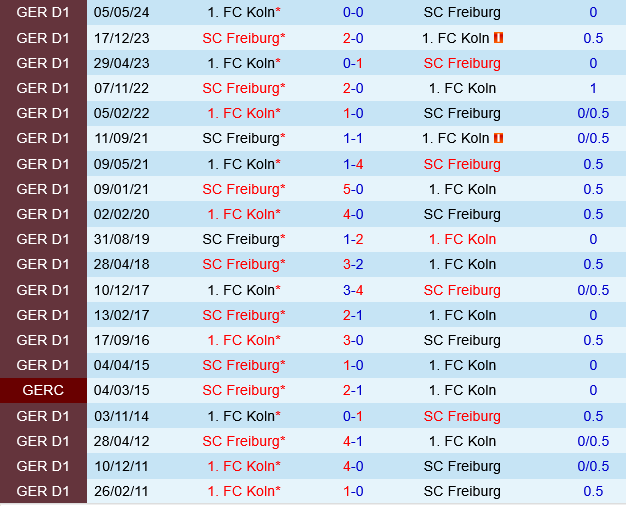Open the 0-0 score from 05/05/24
The width and height of the screenshot is (626, 506).
(353, 13)
